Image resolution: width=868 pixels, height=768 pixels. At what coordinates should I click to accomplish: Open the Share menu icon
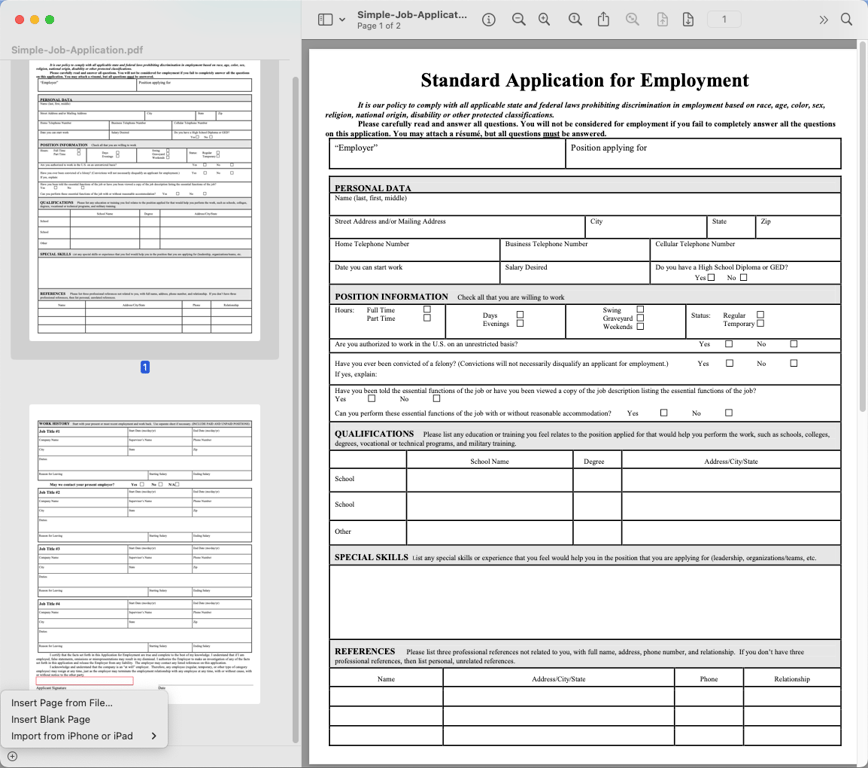tap(603, 19)
